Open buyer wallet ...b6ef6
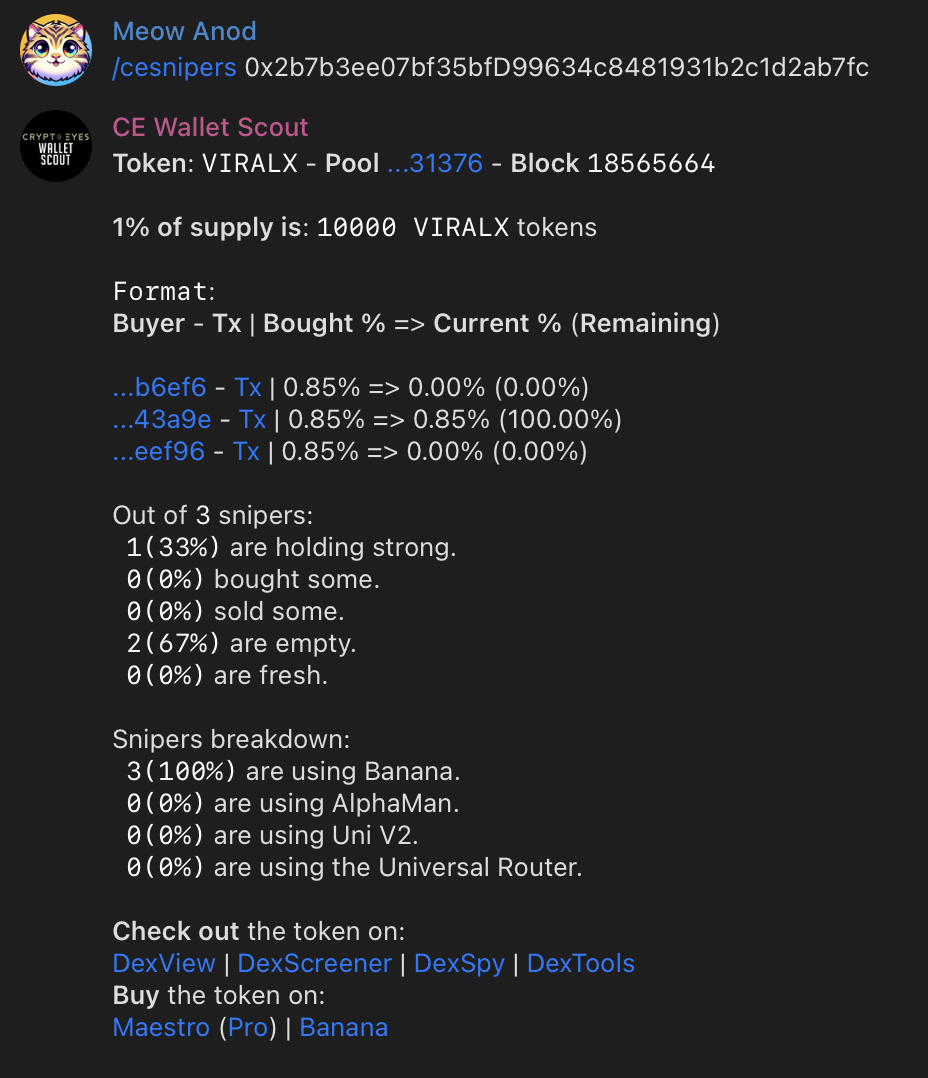 point(159,387)
